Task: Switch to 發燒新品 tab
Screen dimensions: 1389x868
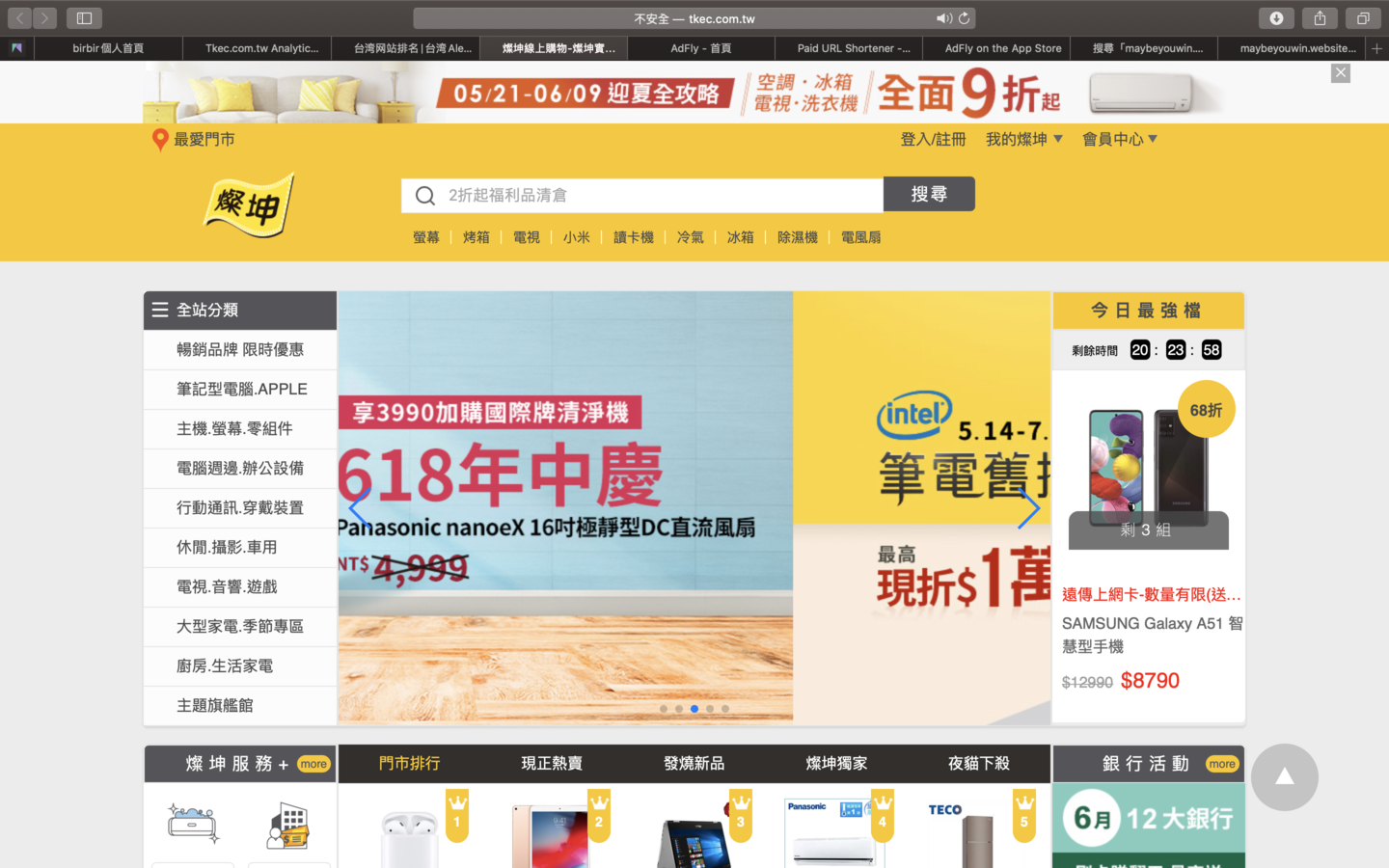Action: click(x=694, y=764)
